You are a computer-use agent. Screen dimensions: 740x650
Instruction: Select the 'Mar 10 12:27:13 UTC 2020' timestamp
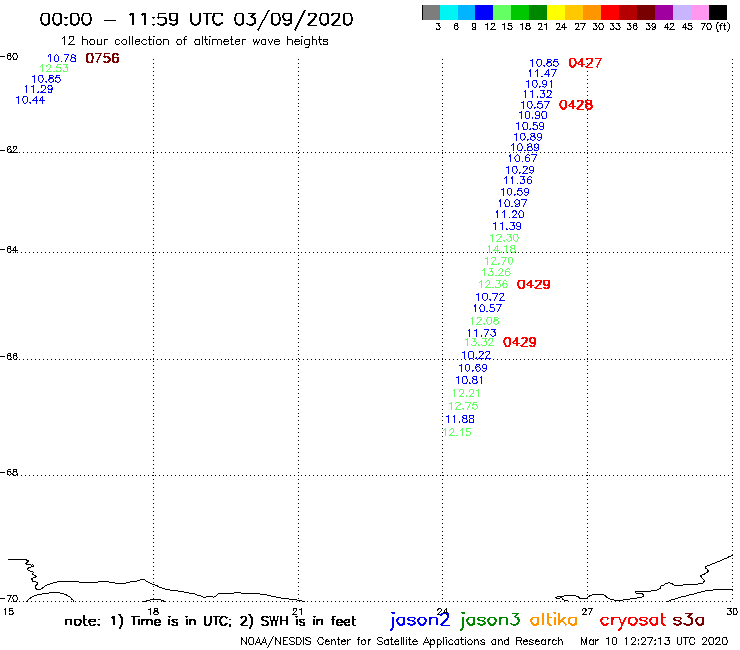coord(654,641)
